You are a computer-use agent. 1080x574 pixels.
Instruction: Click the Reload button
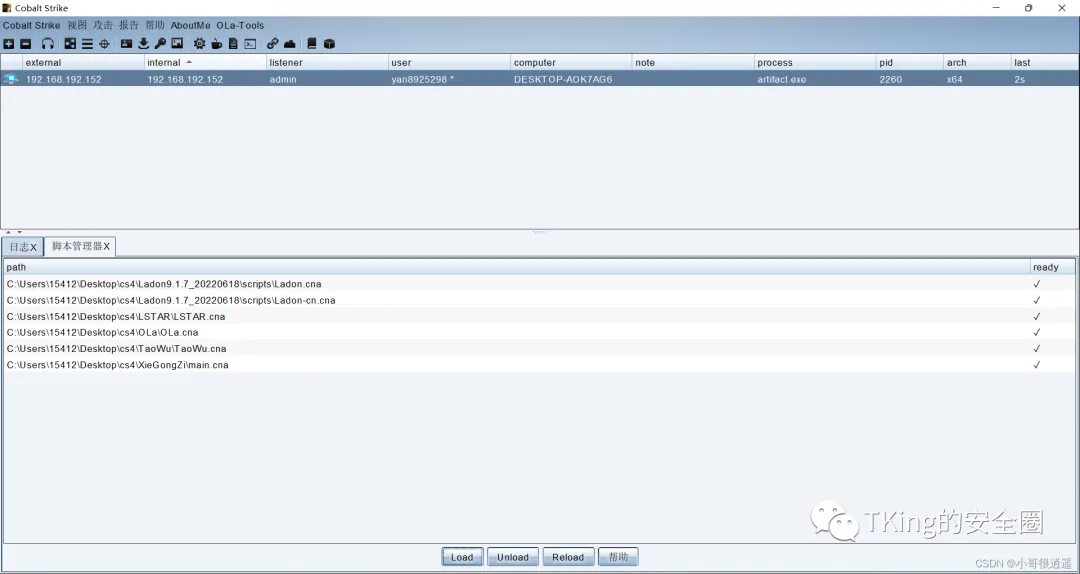click(568, 557)
